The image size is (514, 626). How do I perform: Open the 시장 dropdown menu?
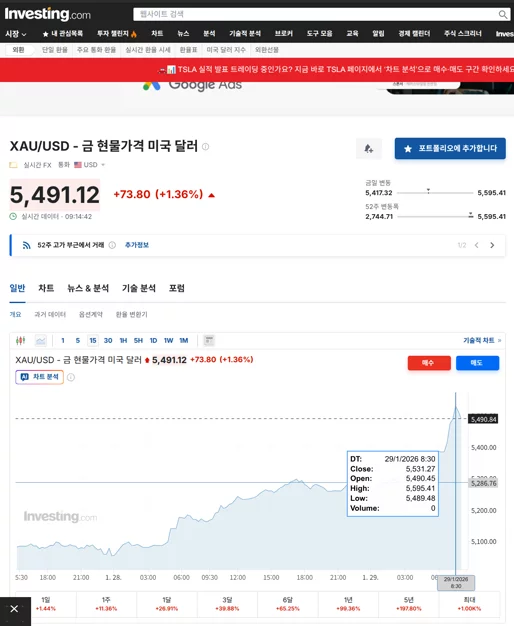point(16,34)
